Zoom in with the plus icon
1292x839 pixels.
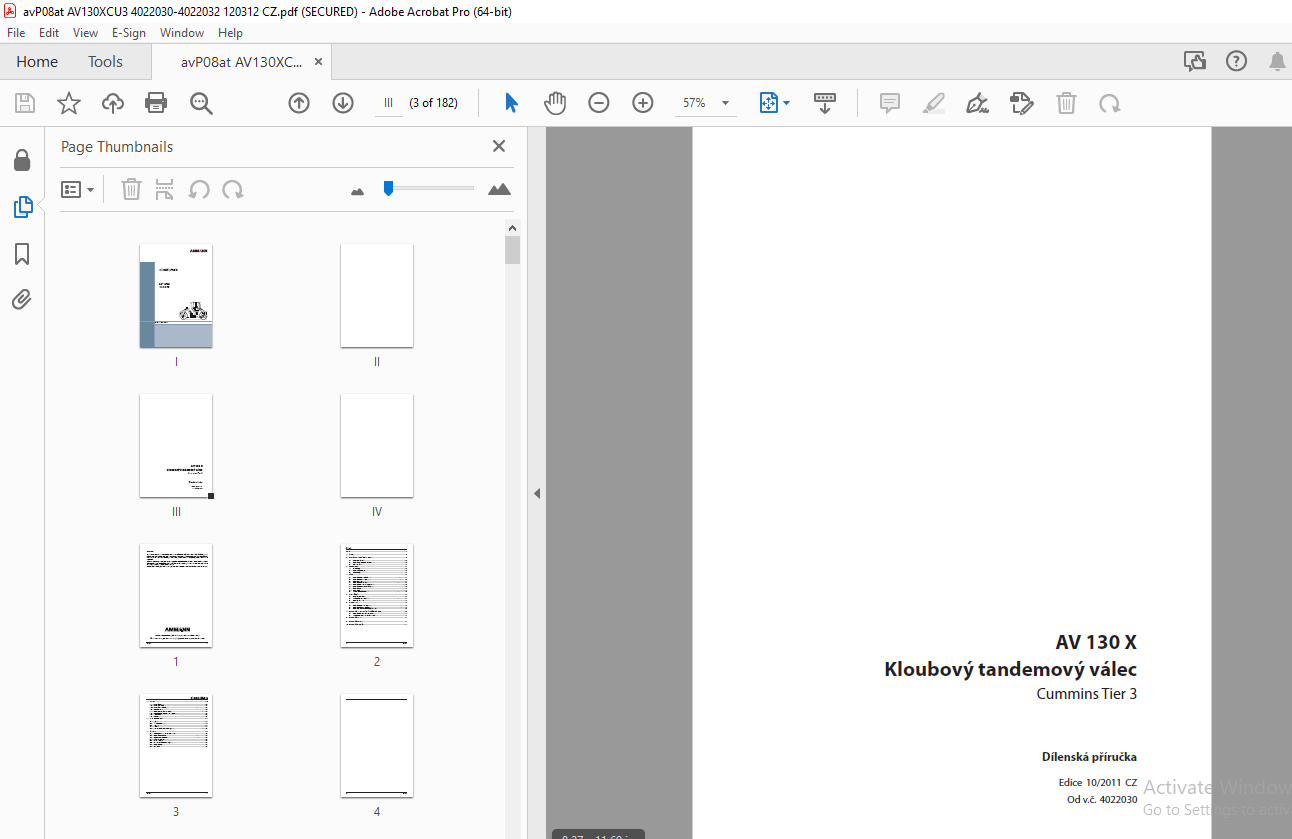click(643, 103)
